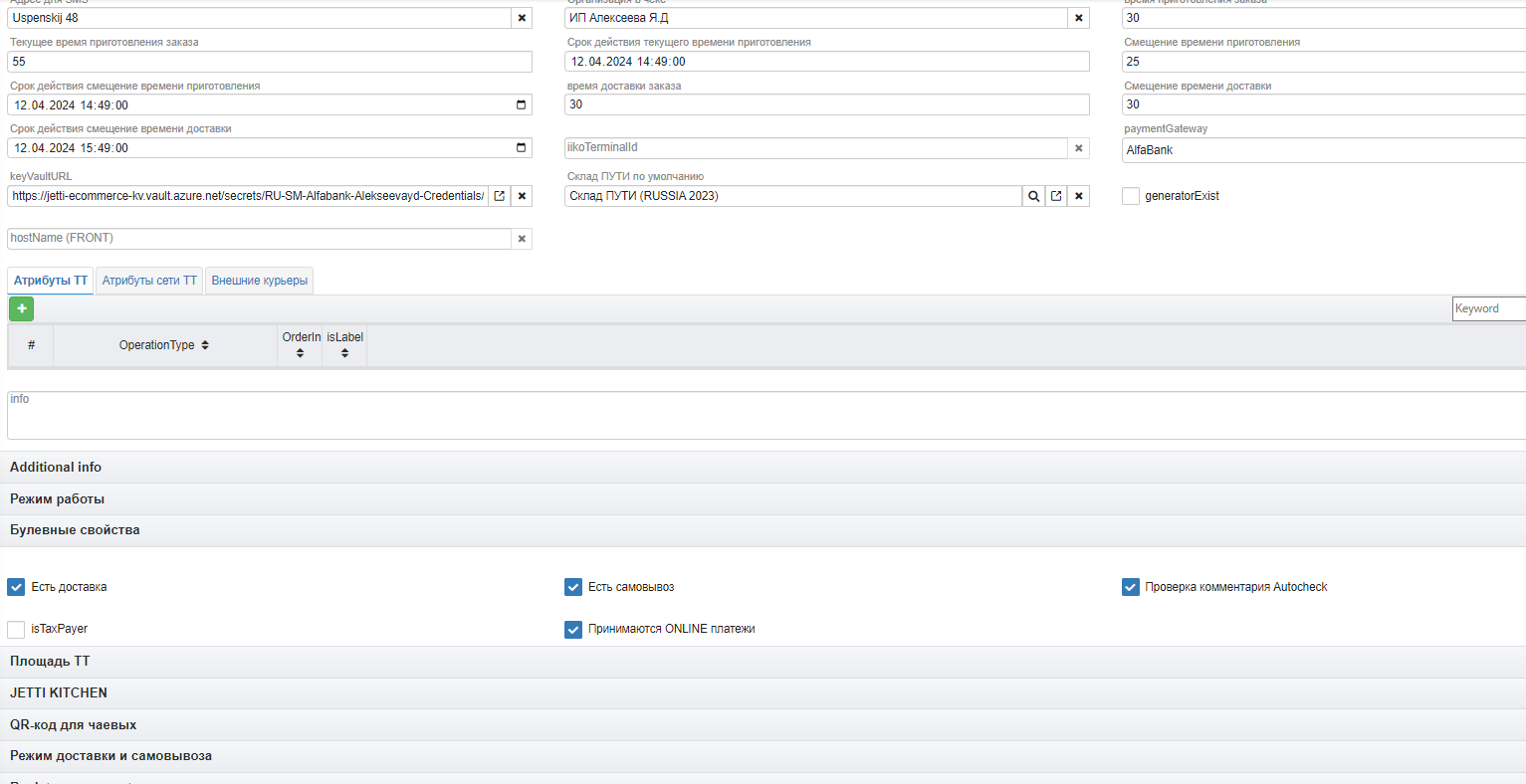Expand the QR-код для чаевых section
Image resolution: width=1526 pixels, height=784 pixels.
(763, 725)
